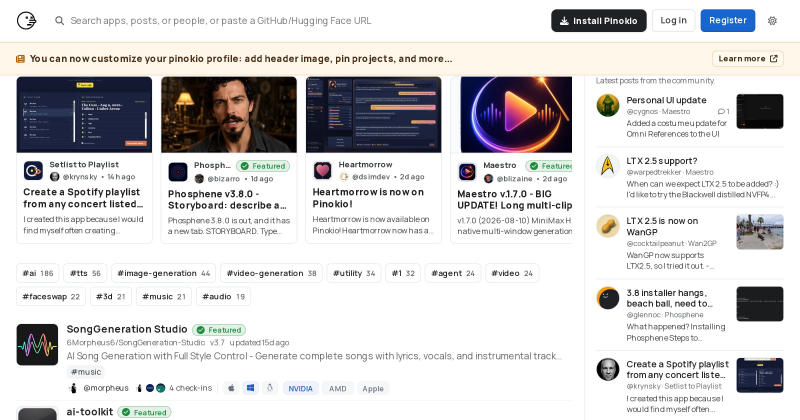The height and width of the screenshot is (420, 800).
Task: Open the ai-toolkit title link
Action: (90, 412)
